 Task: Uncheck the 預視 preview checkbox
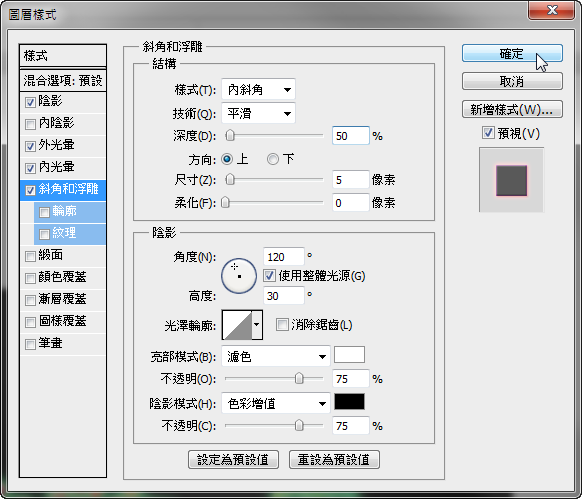tap(488, 133)
